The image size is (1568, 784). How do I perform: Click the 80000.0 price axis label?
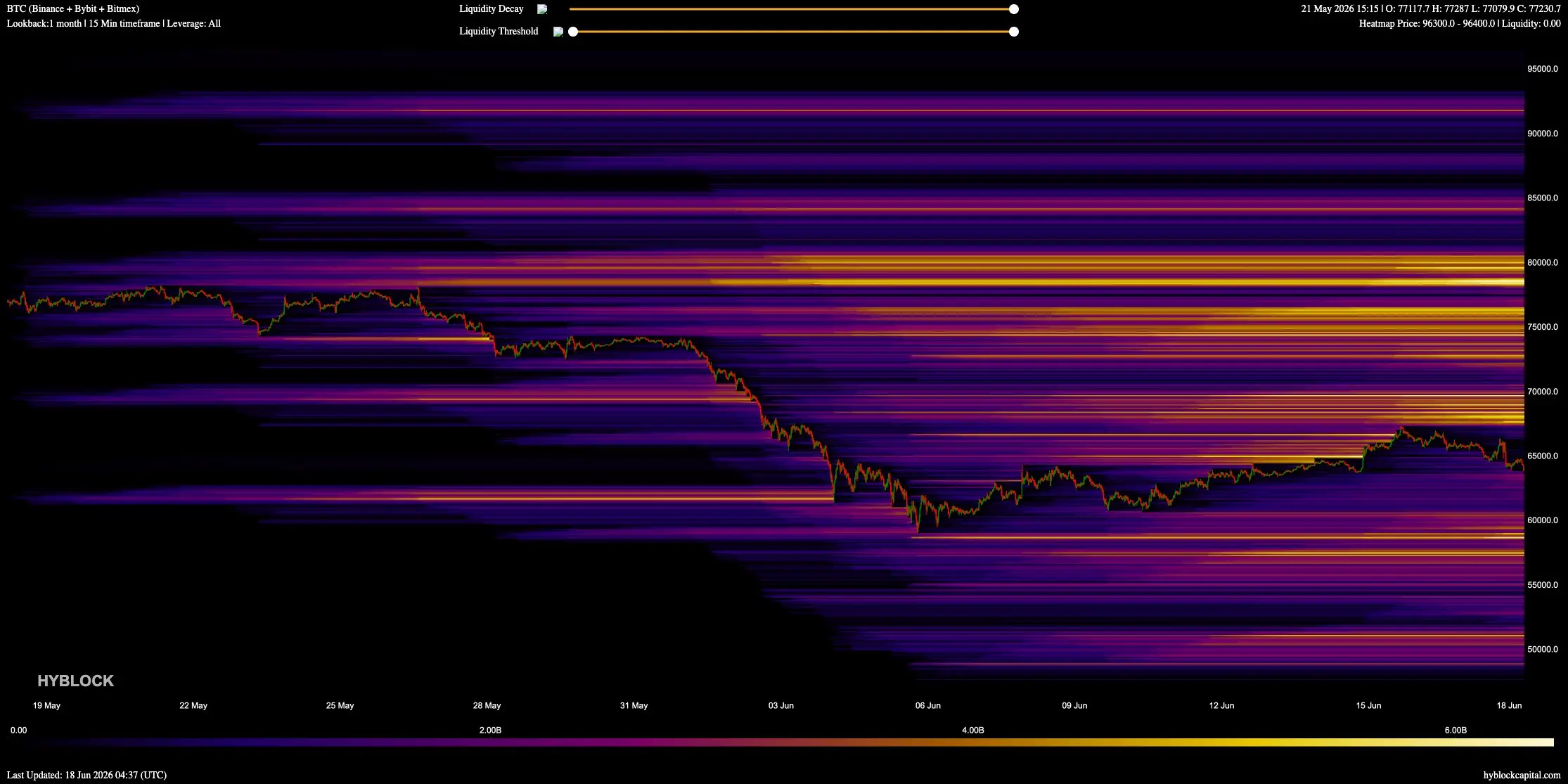(x=1542, y=262)
